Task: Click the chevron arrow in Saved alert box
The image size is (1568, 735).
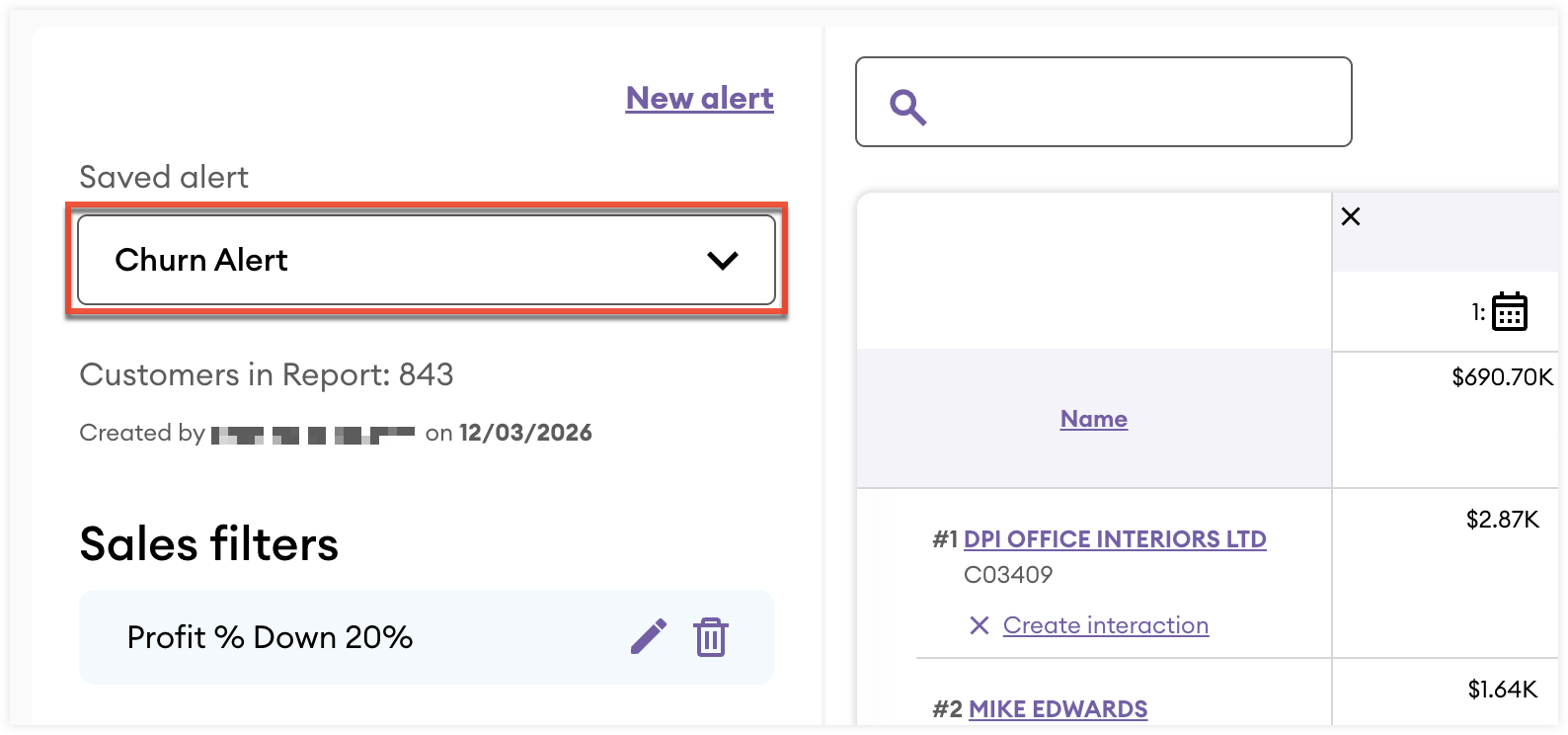Action: tap(723, 261)
